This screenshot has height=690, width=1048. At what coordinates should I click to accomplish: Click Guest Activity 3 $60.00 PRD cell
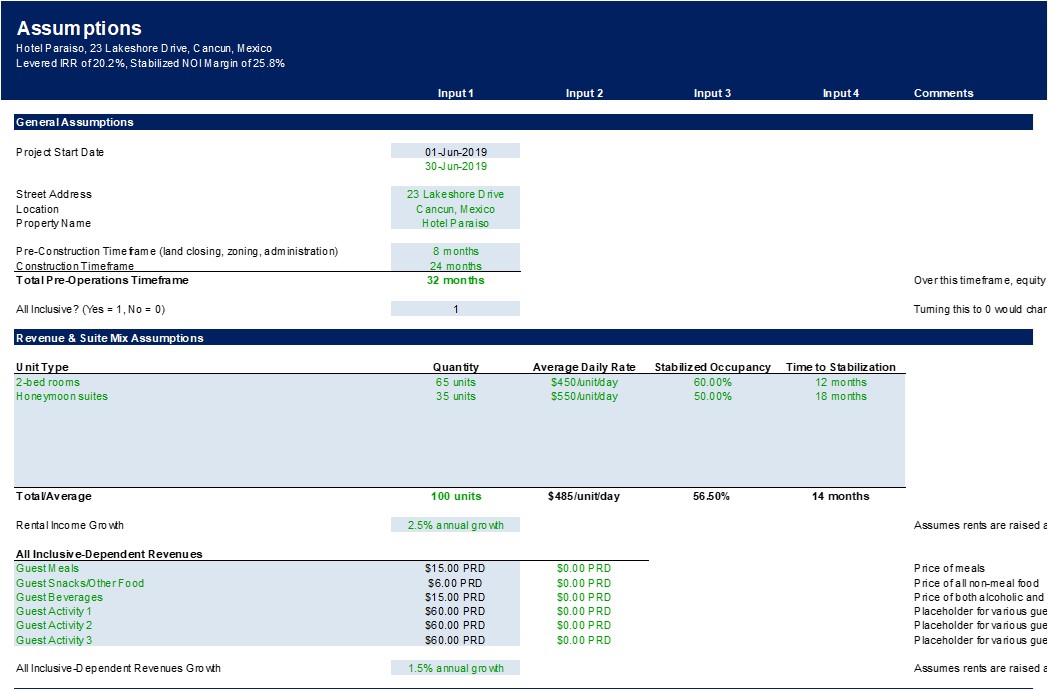coord(455,640)
